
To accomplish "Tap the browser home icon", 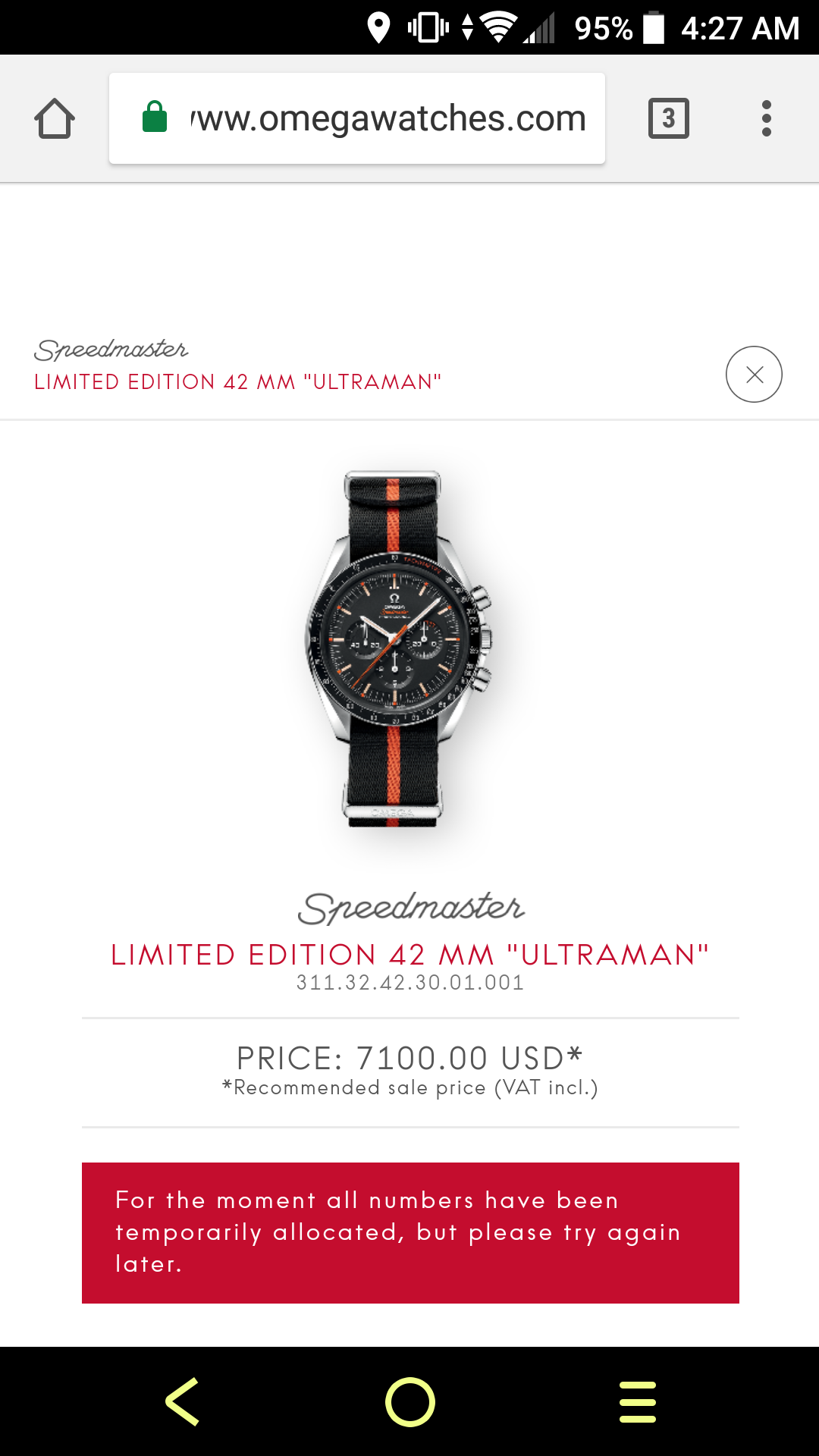I will coord(55,118).
